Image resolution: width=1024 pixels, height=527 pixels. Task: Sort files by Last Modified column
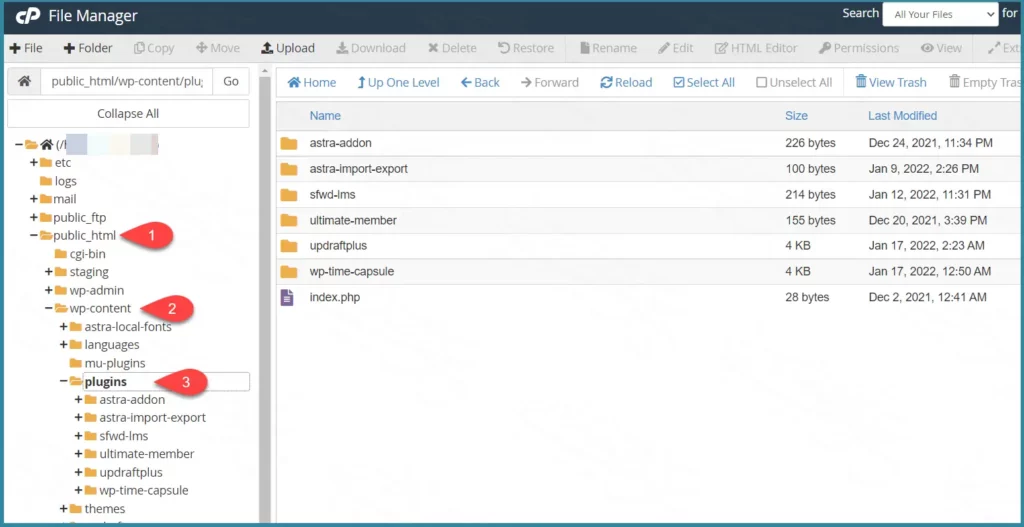point(902,116)
